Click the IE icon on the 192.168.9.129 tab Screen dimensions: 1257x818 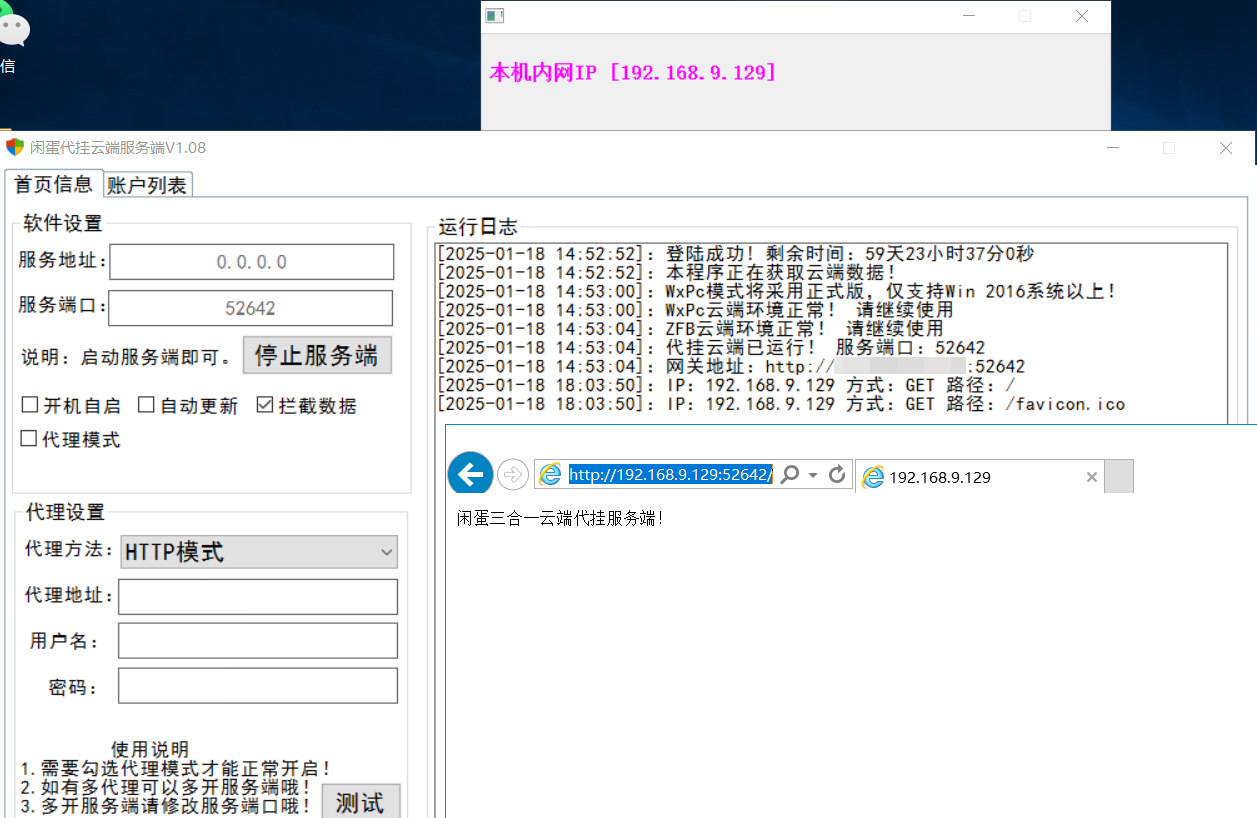pos(873,477)
